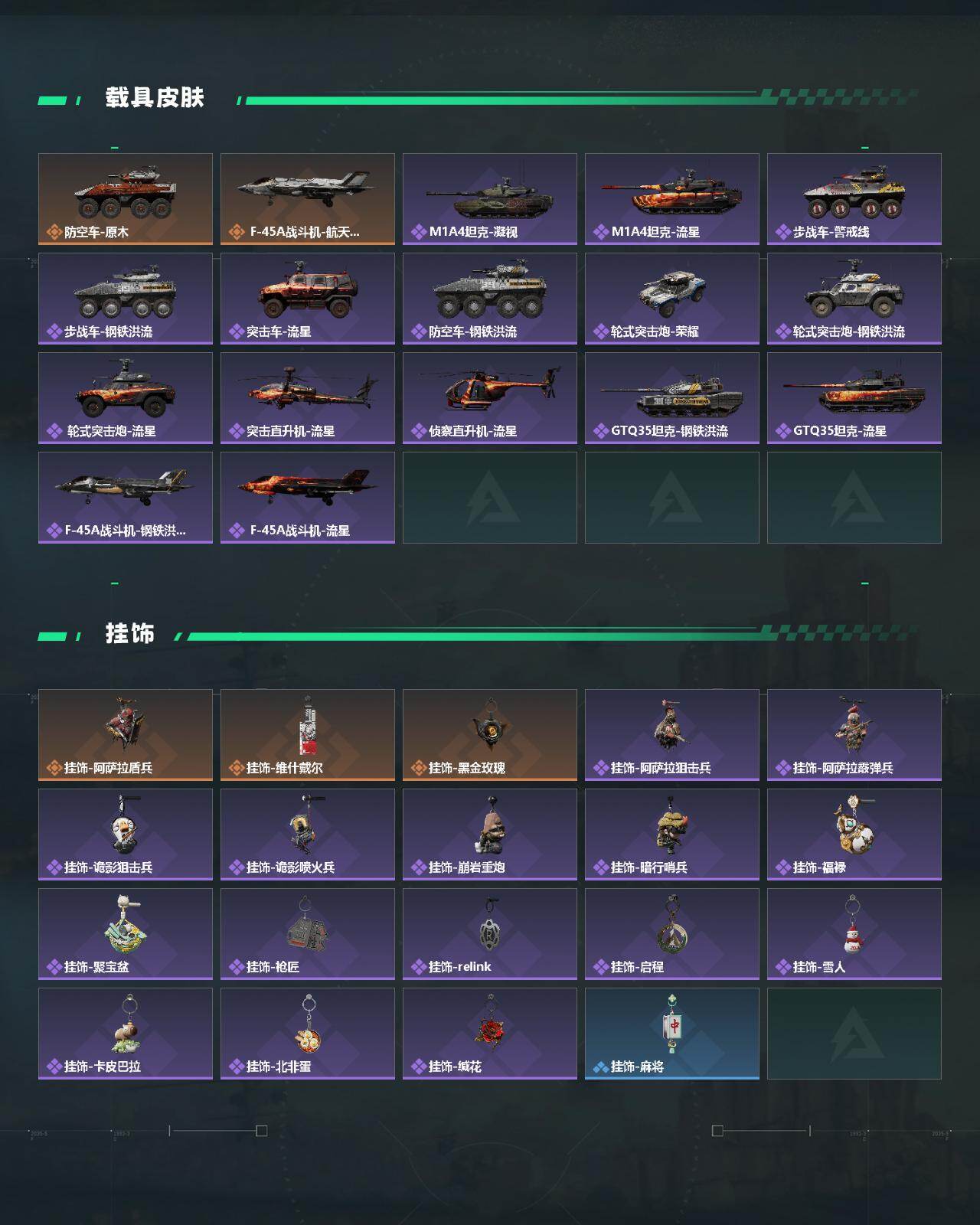Click the 挂饰-黑金玫瑰 charm tile
980x1225 pixels.
(490, 735)
